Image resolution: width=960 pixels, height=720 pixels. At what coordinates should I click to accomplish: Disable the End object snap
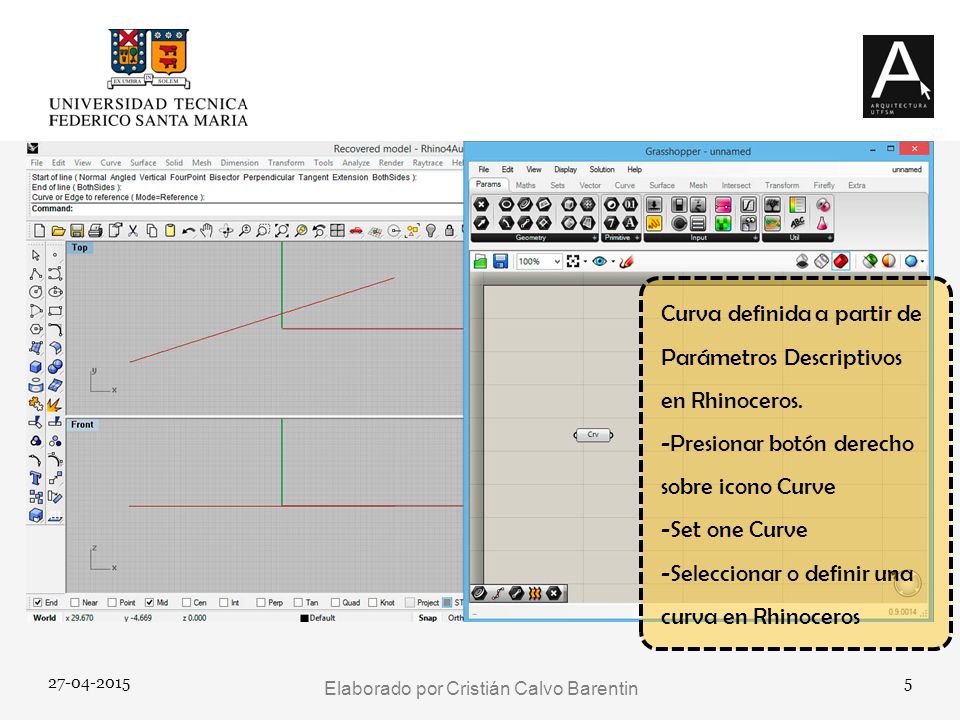38,602
